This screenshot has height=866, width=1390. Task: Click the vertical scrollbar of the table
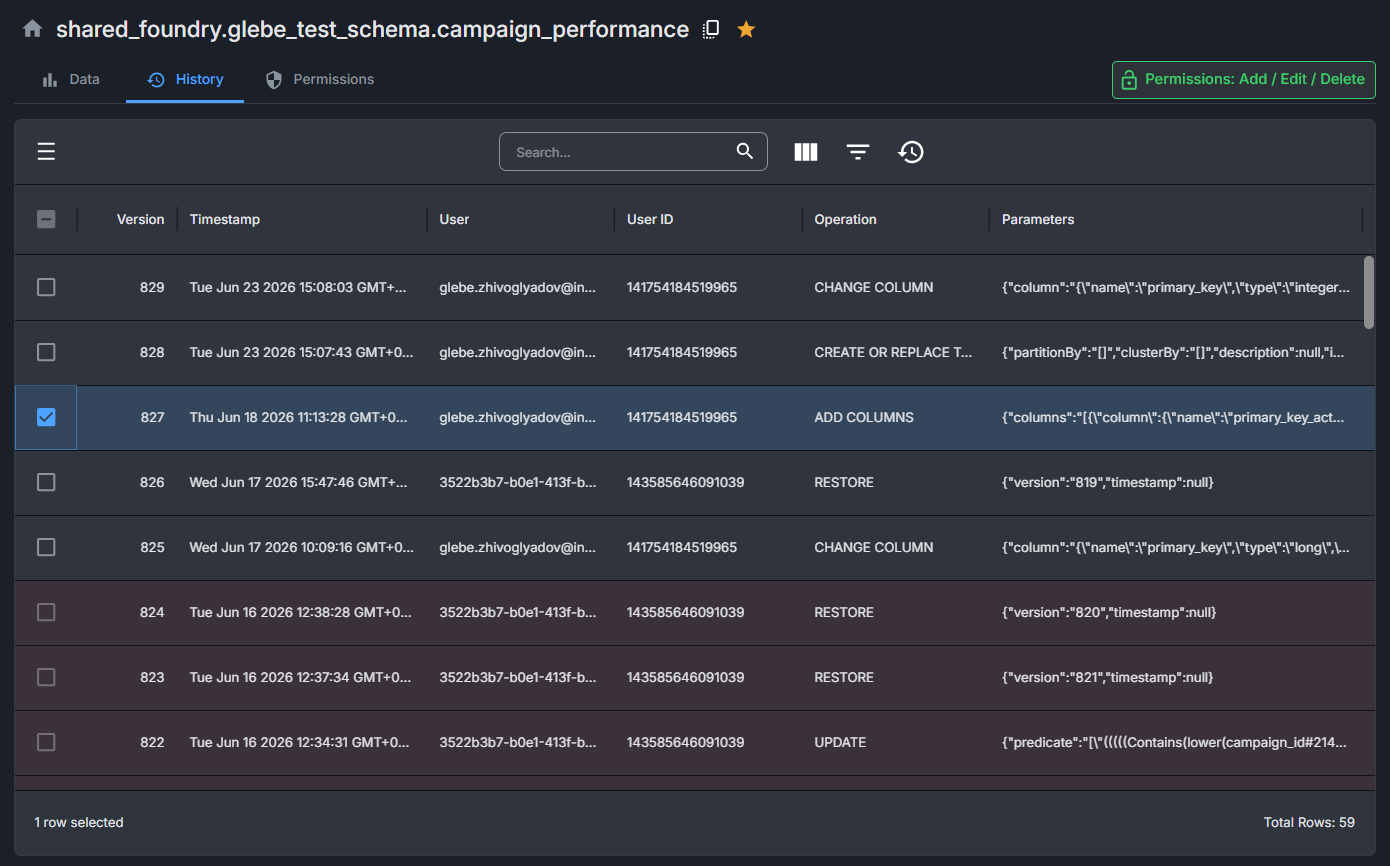[1369, 292]
